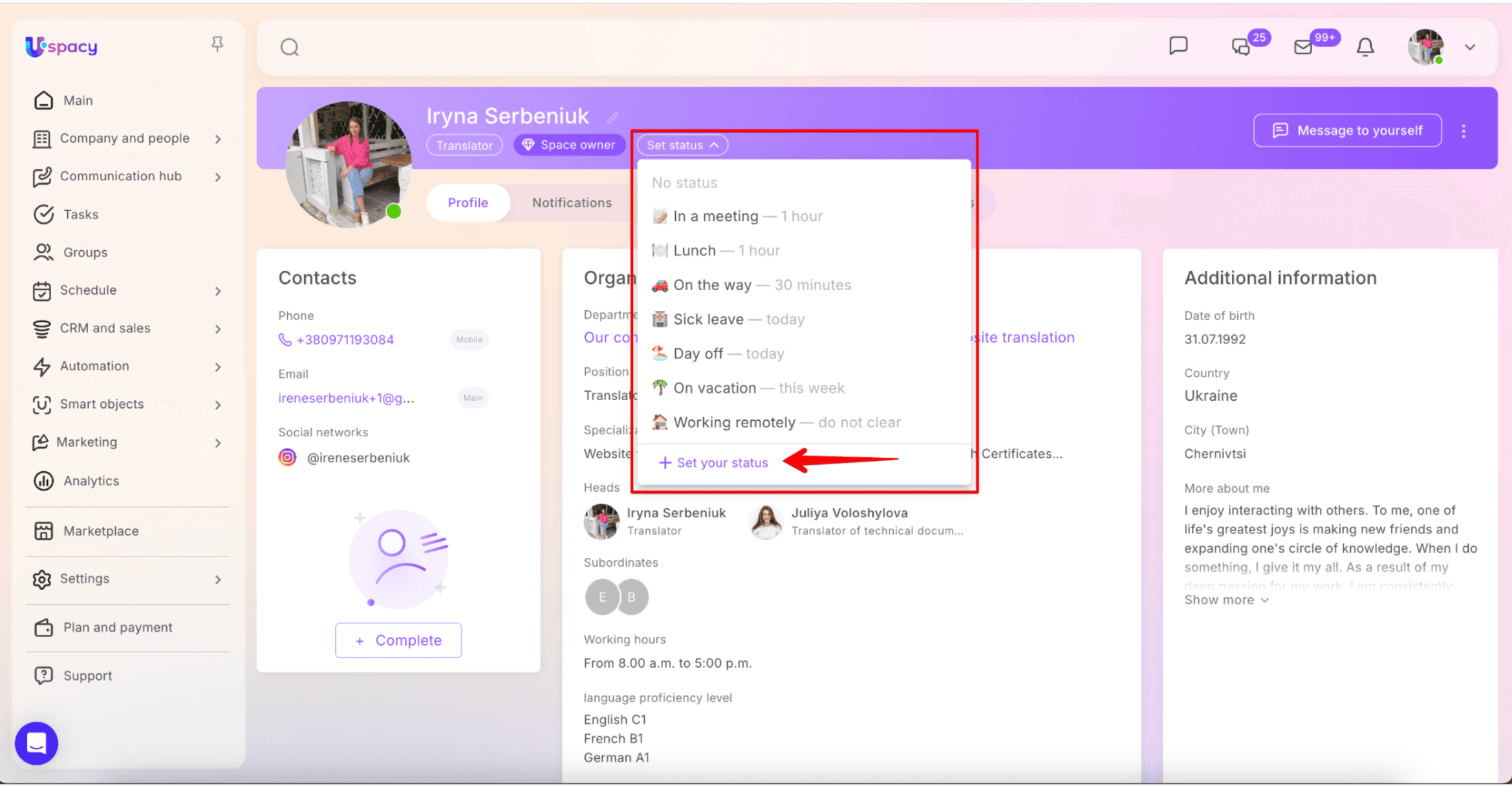Pin the sidebar with the pin icon
The width and height of the screenshot is (1512, 786).
click(217, 44)
